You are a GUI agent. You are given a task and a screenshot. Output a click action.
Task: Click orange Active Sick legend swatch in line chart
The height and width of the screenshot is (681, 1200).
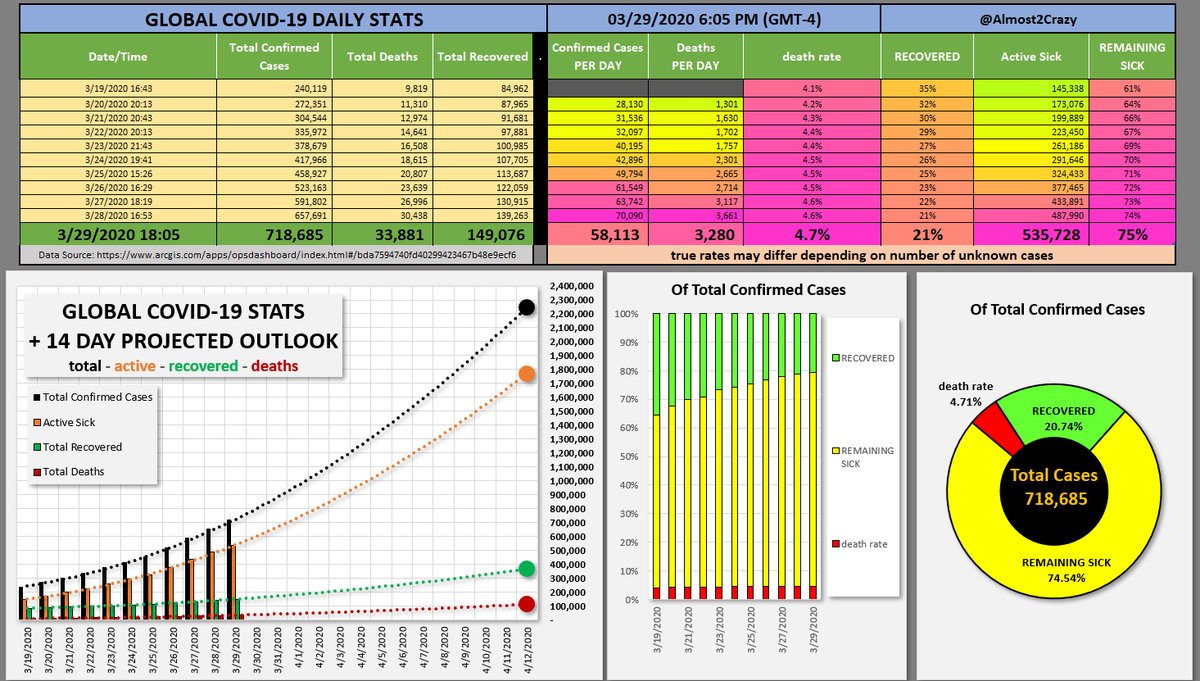(36, 422)
